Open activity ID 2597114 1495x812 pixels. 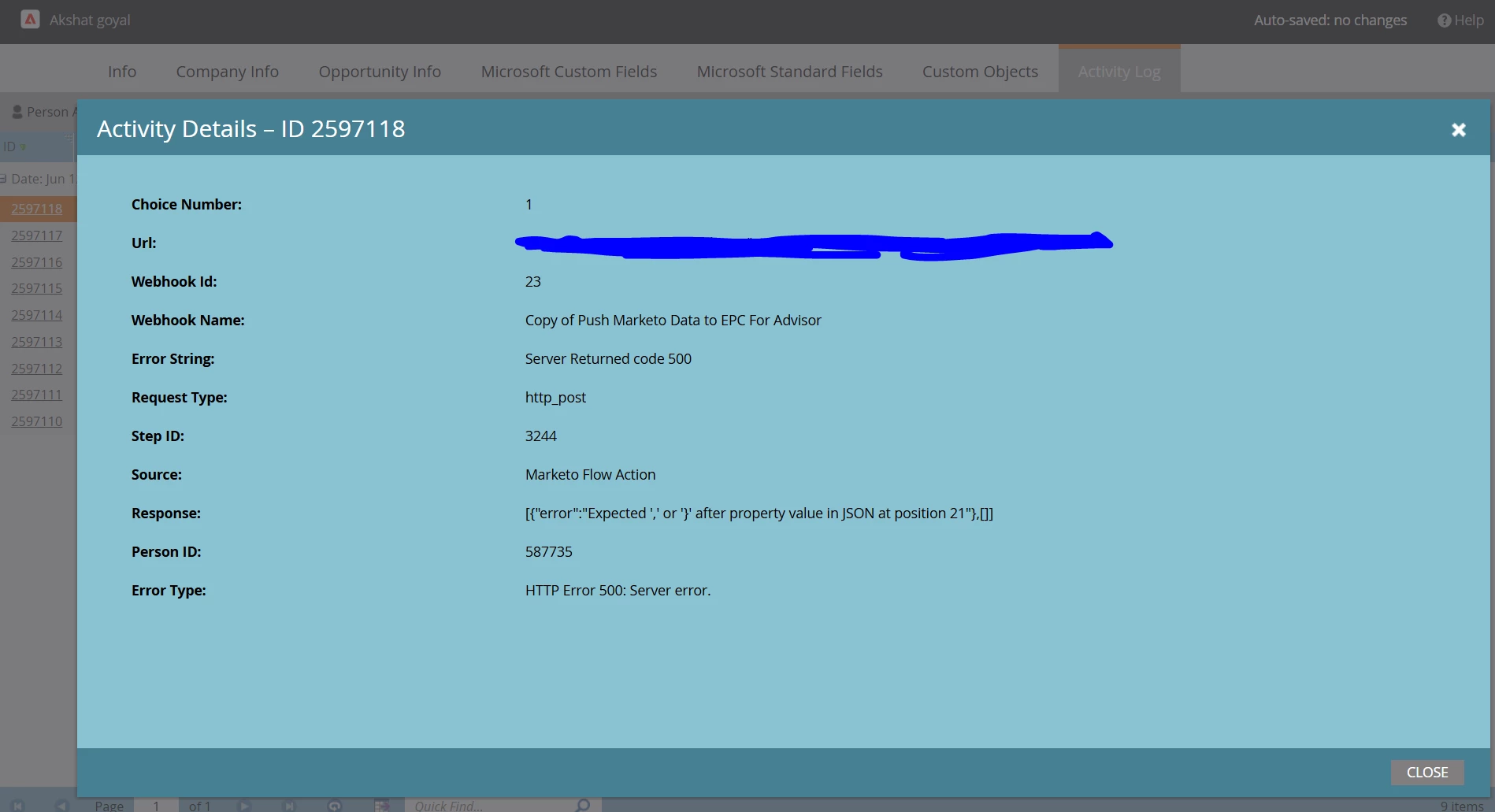(x=37, y=315)
